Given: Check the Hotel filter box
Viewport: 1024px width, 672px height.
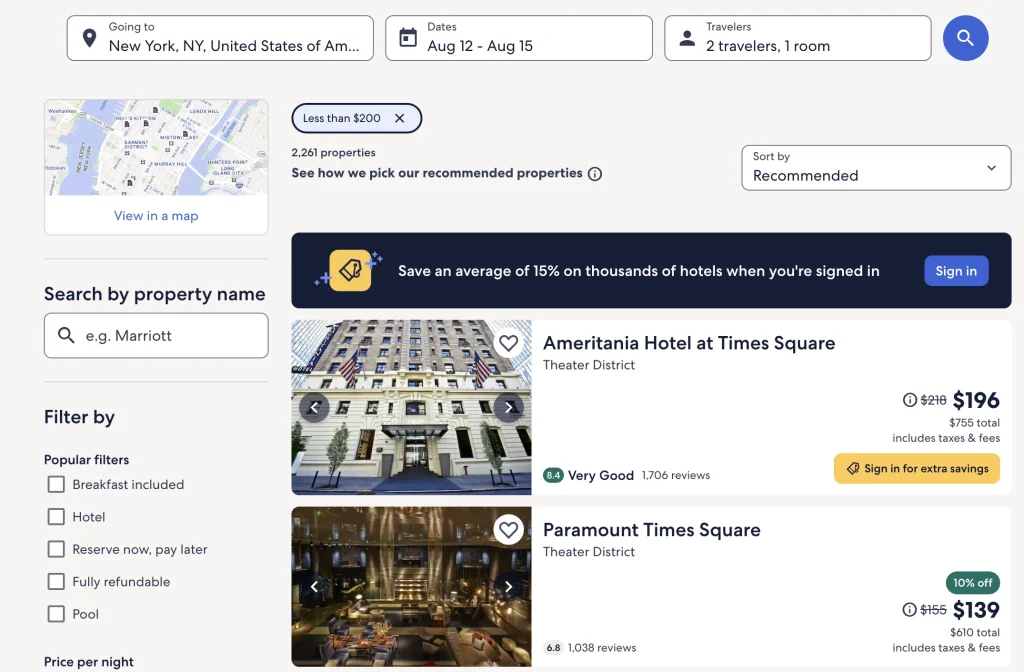Looking at the screenshot, I should tap(56, 517).
